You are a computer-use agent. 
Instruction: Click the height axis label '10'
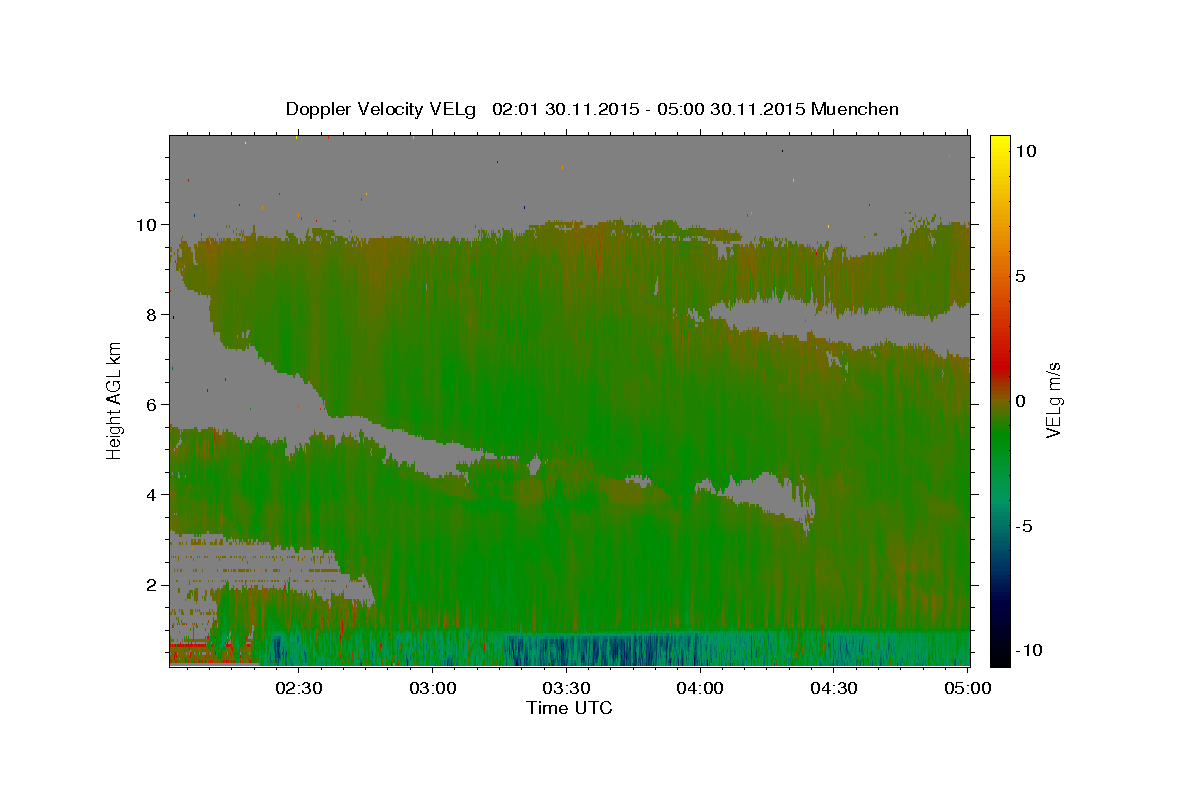tap(146, 224)
